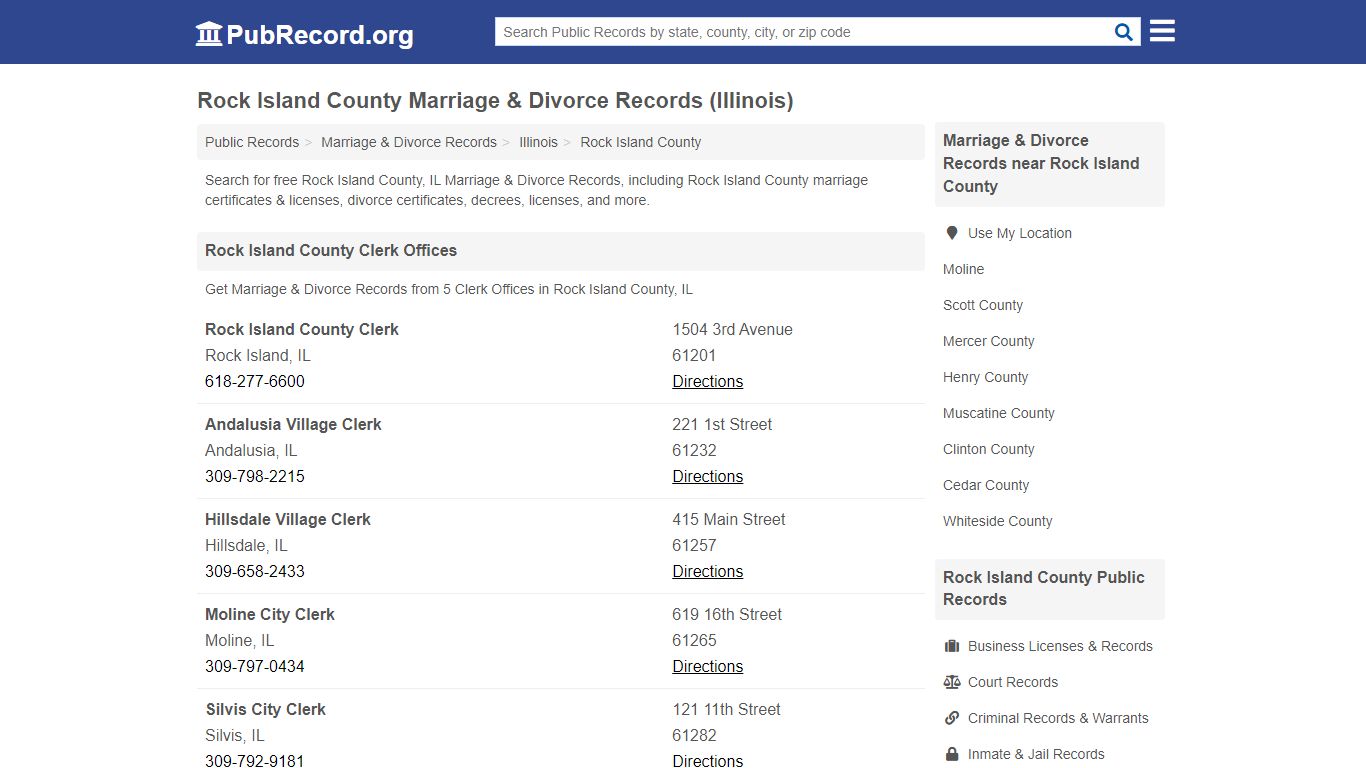Open Hillsdale Village Clerk listing
This screenshot has height=768, width=1366.
click(x=288, y=519)
